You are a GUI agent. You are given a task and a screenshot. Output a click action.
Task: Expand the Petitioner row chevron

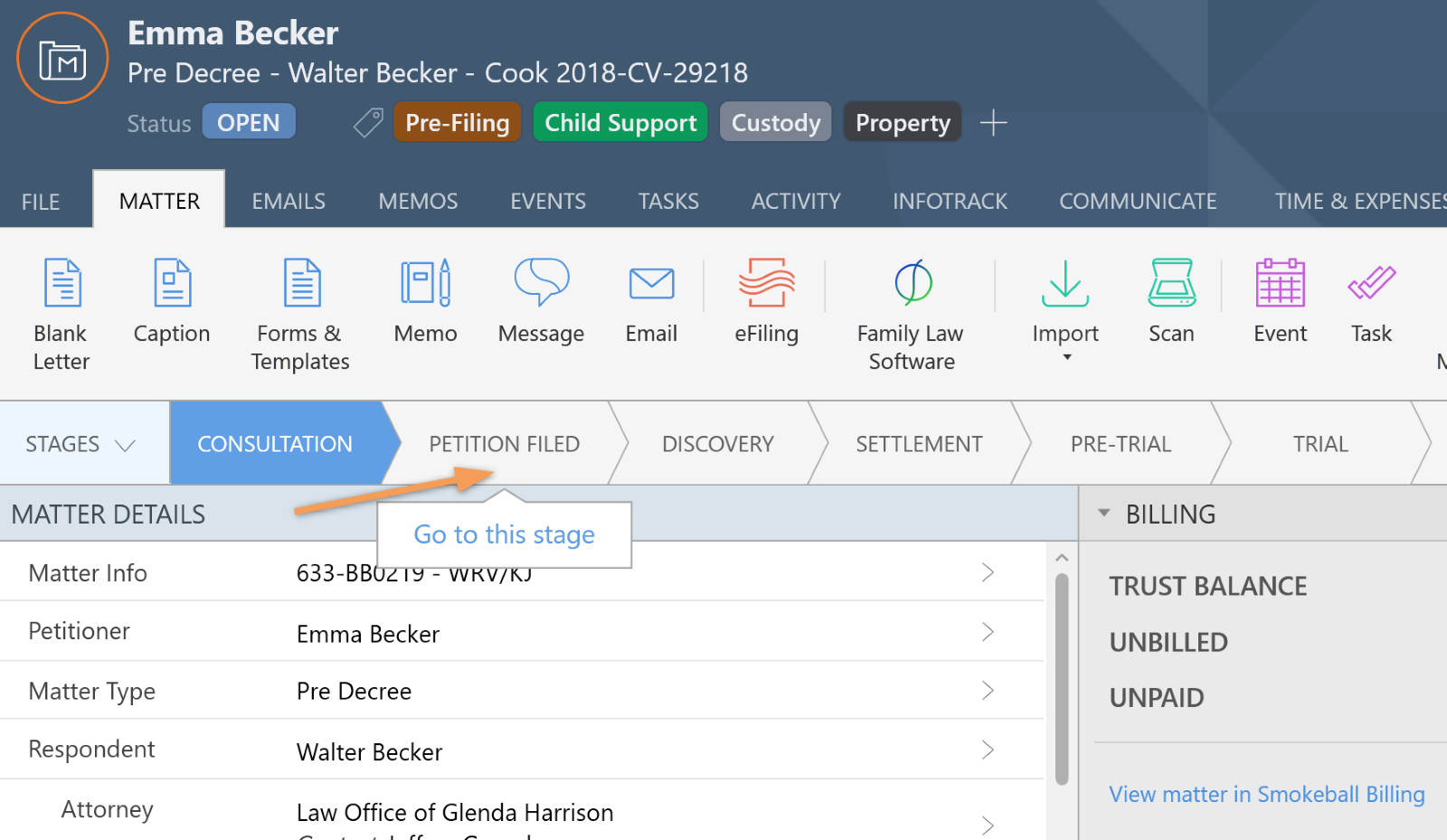point(988,631)
